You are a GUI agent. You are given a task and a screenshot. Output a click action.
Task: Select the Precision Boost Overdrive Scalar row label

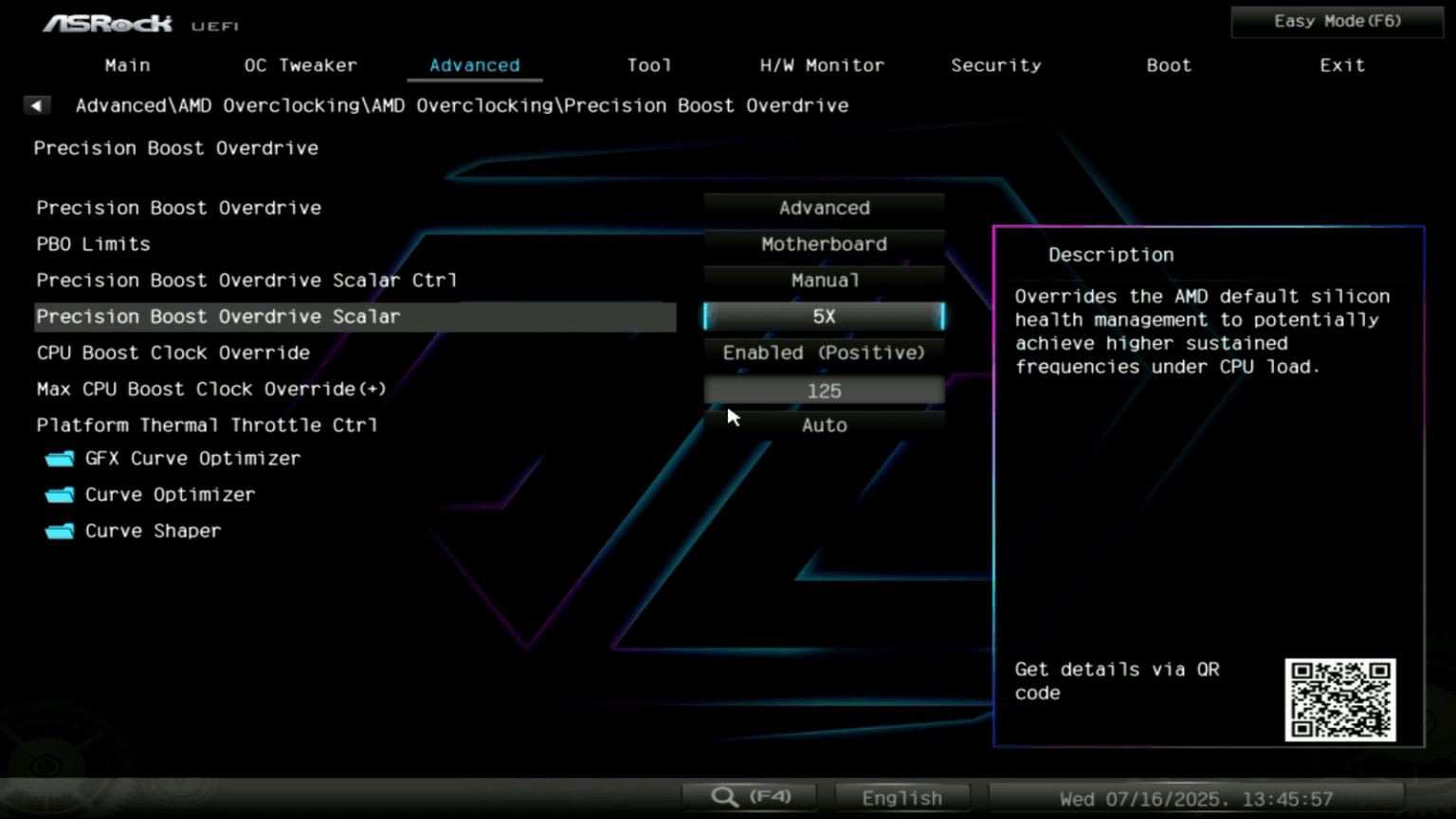[x=219, y=317]
